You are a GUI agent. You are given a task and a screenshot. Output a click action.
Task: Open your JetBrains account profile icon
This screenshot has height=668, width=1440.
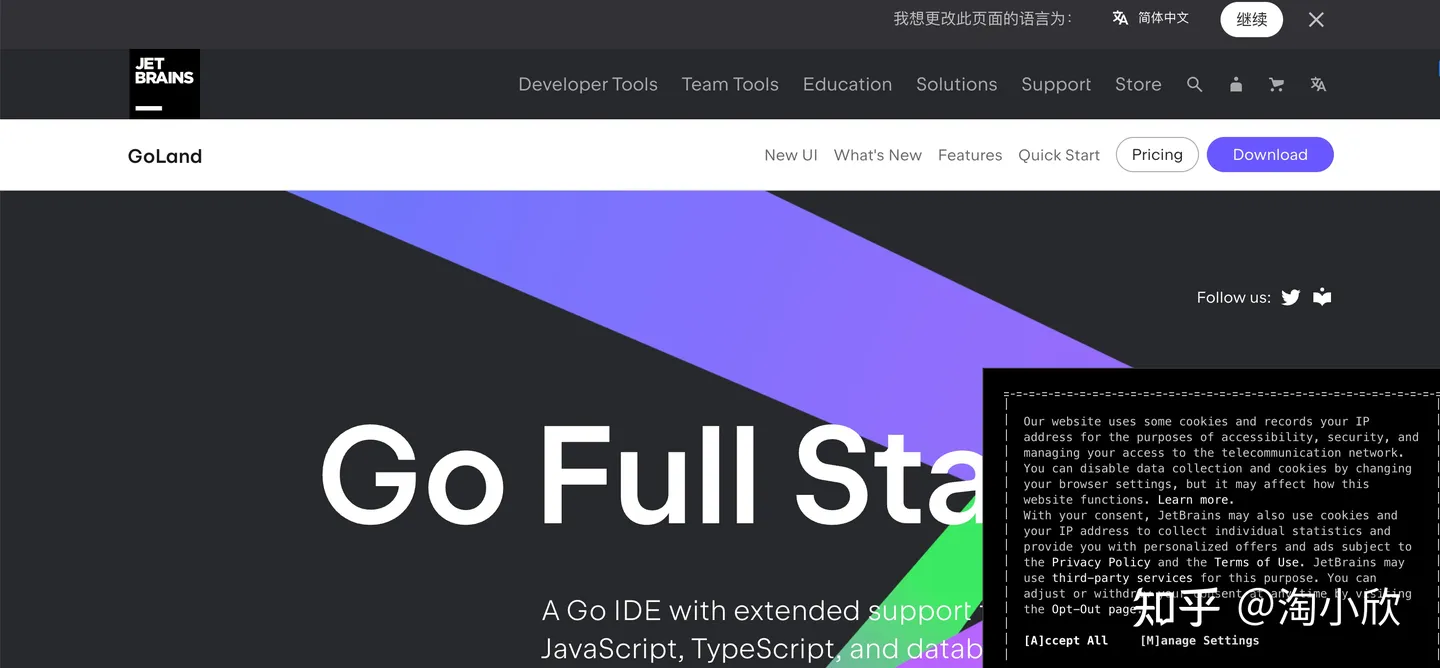pos(1235,84)
